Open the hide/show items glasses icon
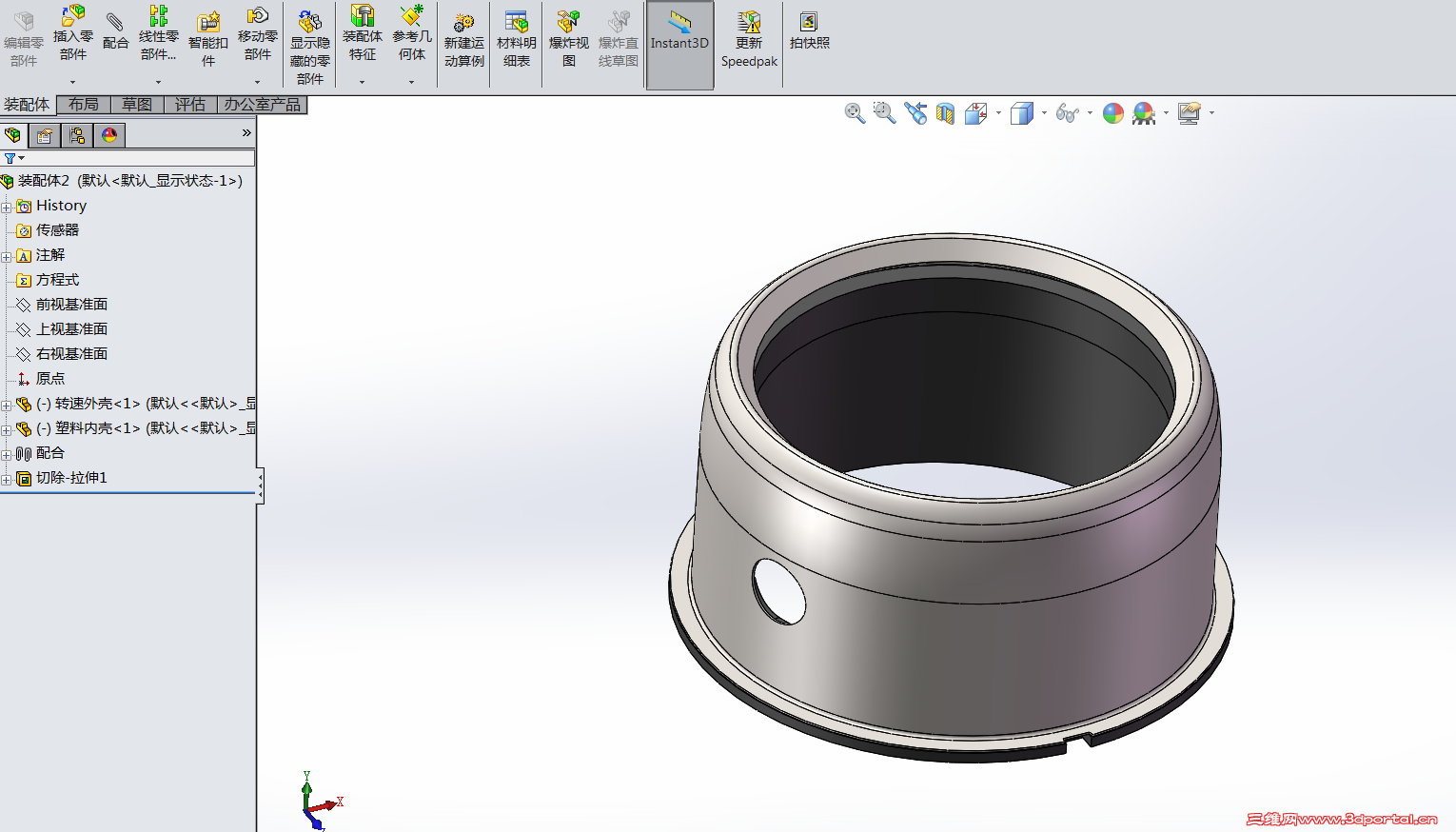This screenshot has height=832, width=1456. click(1067, 114)
